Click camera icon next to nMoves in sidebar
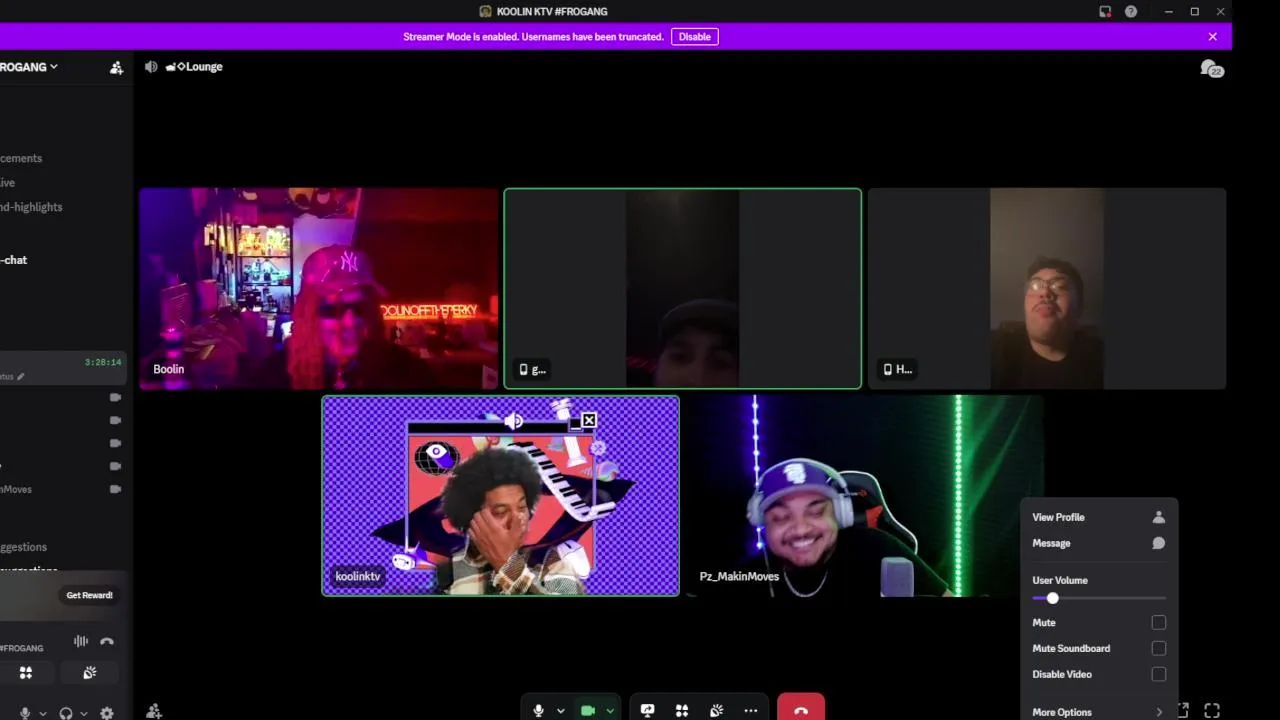 tap(116, 489)
